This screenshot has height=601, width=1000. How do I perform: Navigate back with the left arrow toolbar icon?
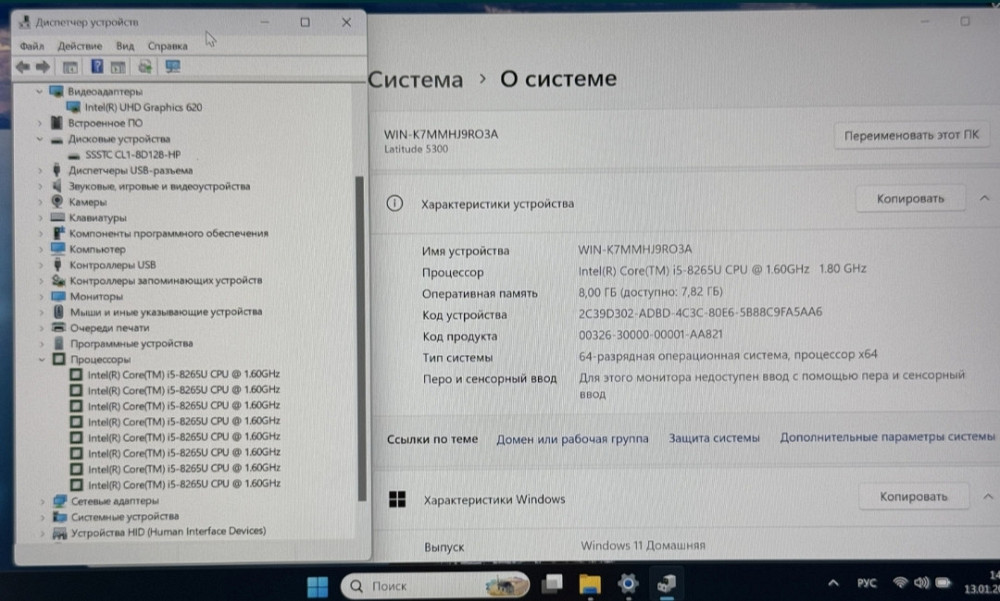click(23, 67)
